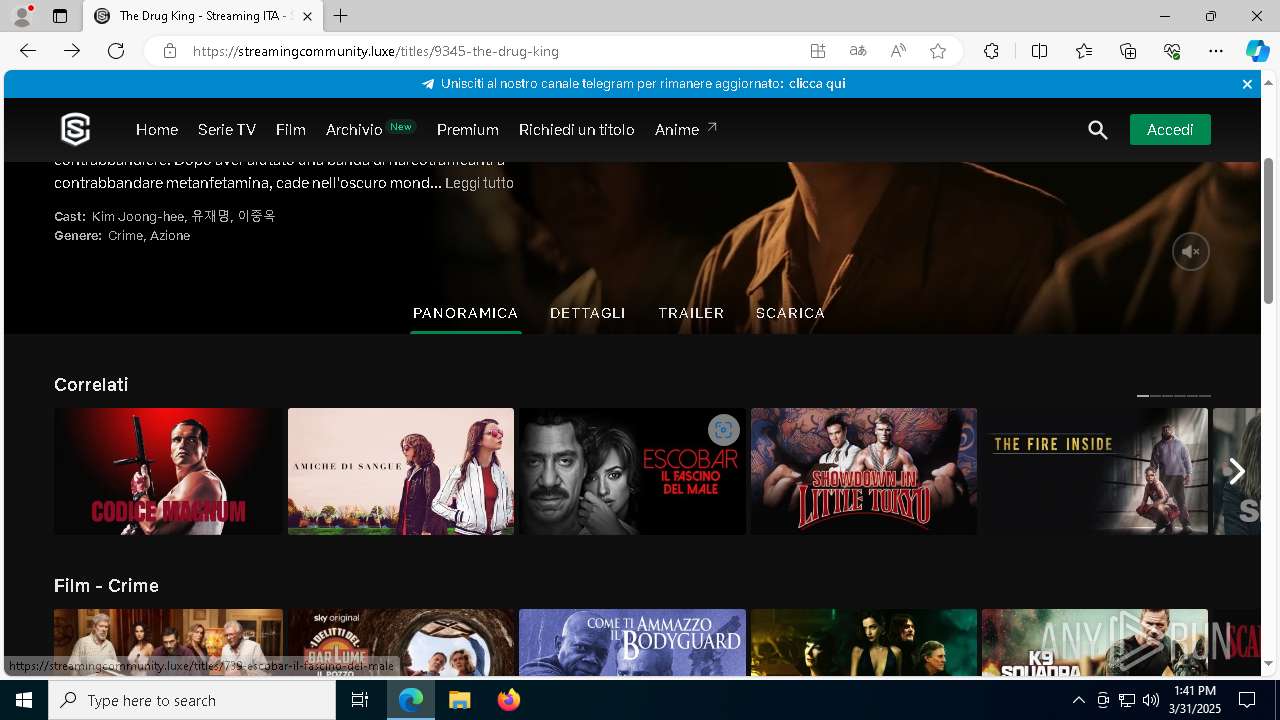Viewport: 1280px width, 720px height.
Task: Click the browser Back arrow
Action: tap(28, 51)
